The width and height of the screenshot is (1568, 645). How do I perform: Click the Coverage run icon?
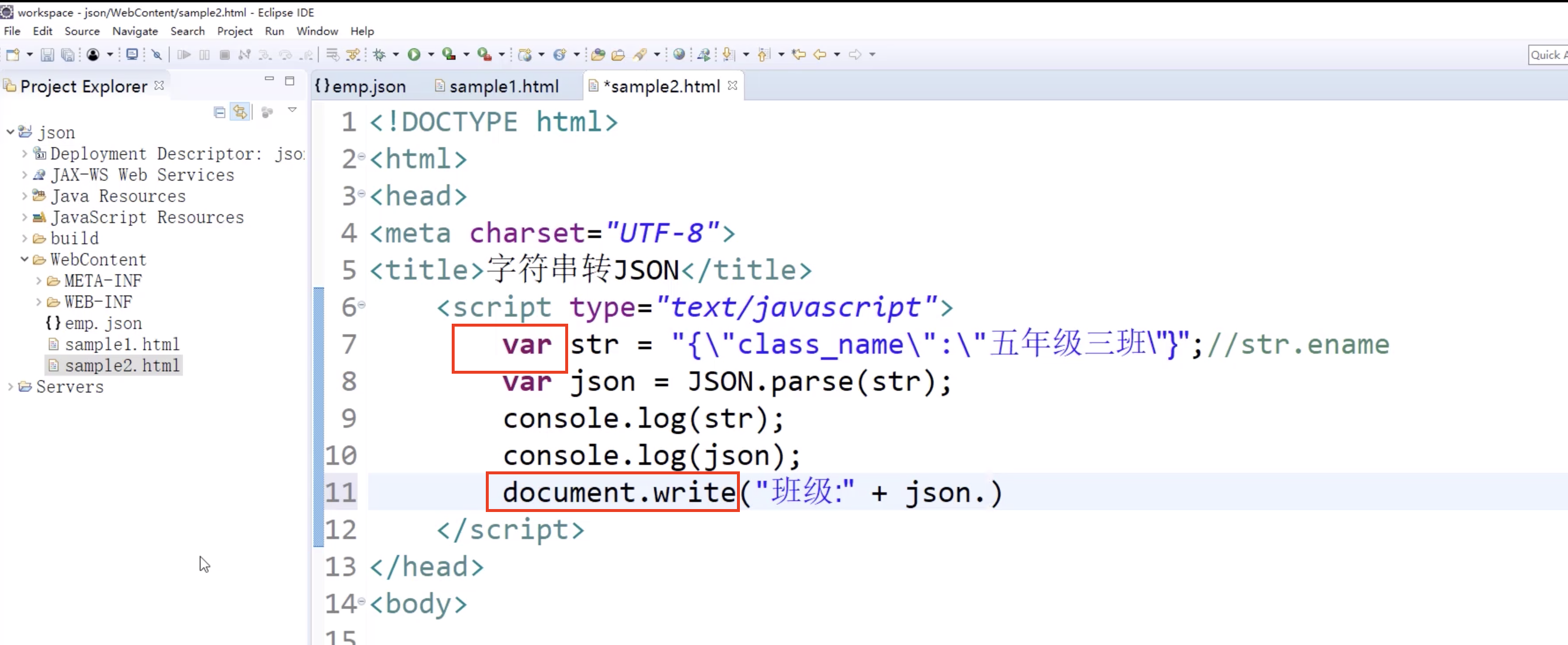449,55
